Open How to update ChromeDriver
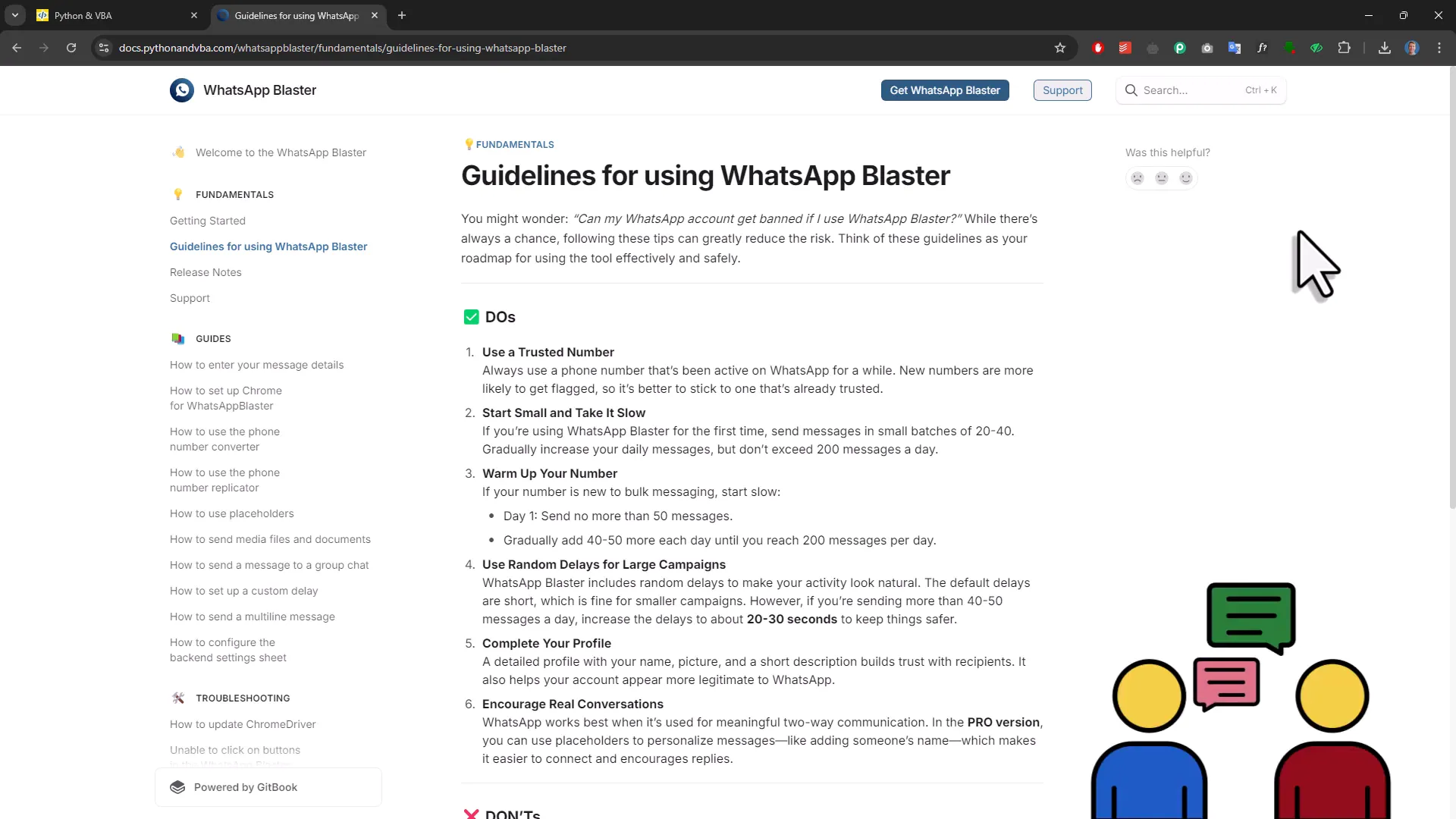 click(x=243, y=724)
